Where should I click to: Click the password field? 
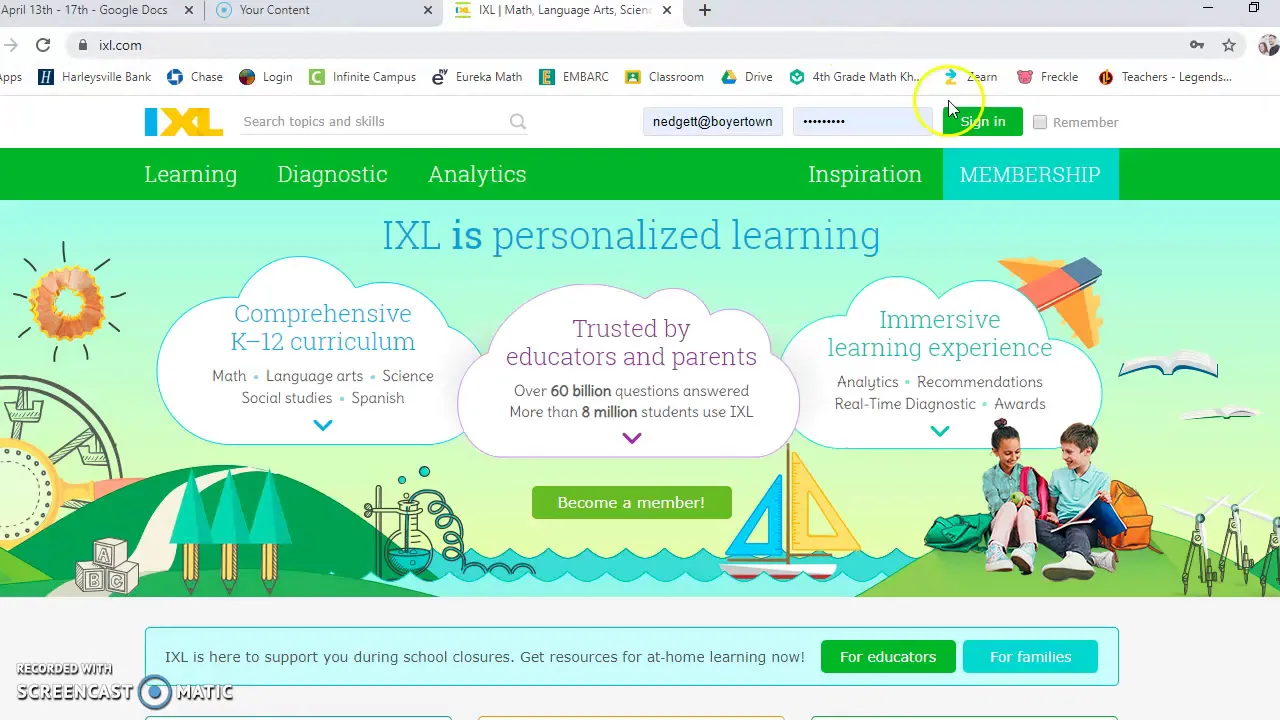click(x=862, y=121)
